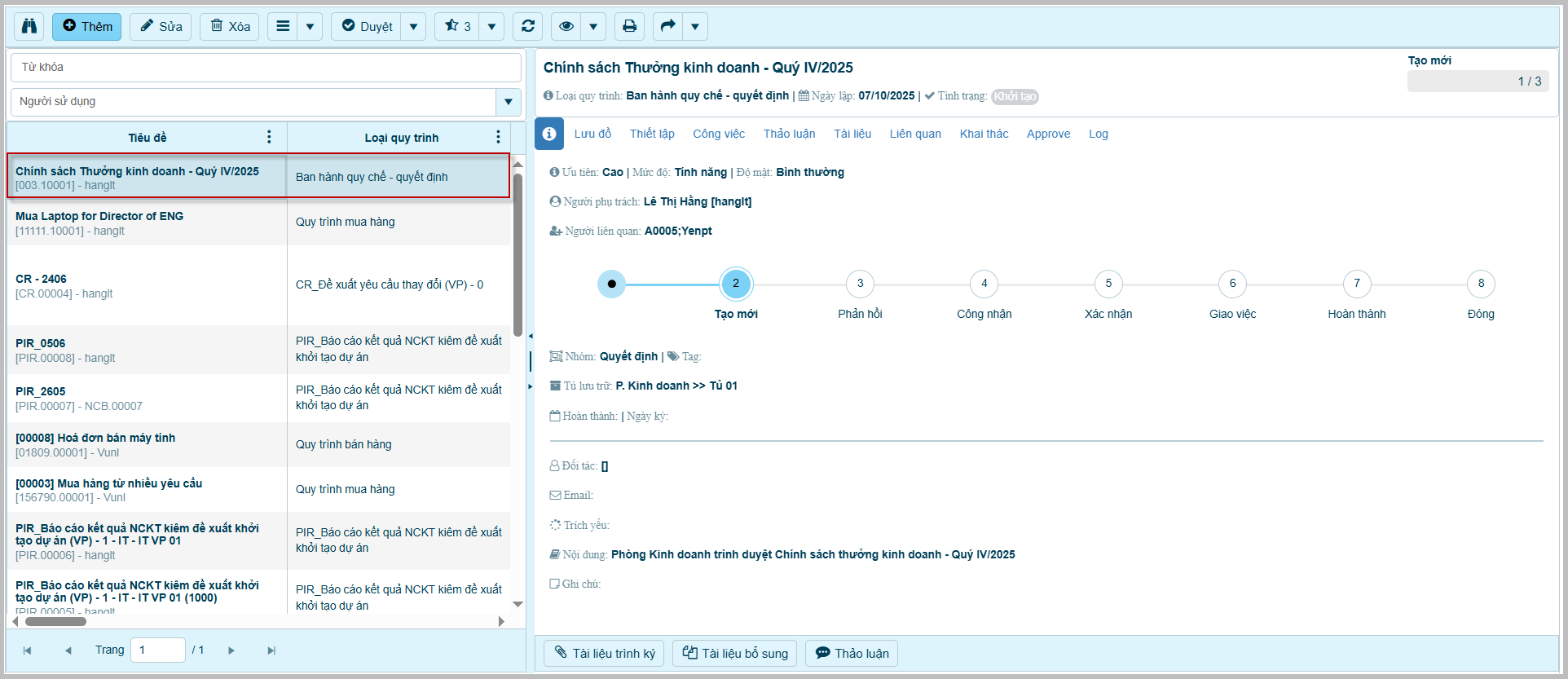This screenshot has width=1568, height=679.
Task: Expand the Duyệt dropdown arrow
Action: [x=413, y=26]
